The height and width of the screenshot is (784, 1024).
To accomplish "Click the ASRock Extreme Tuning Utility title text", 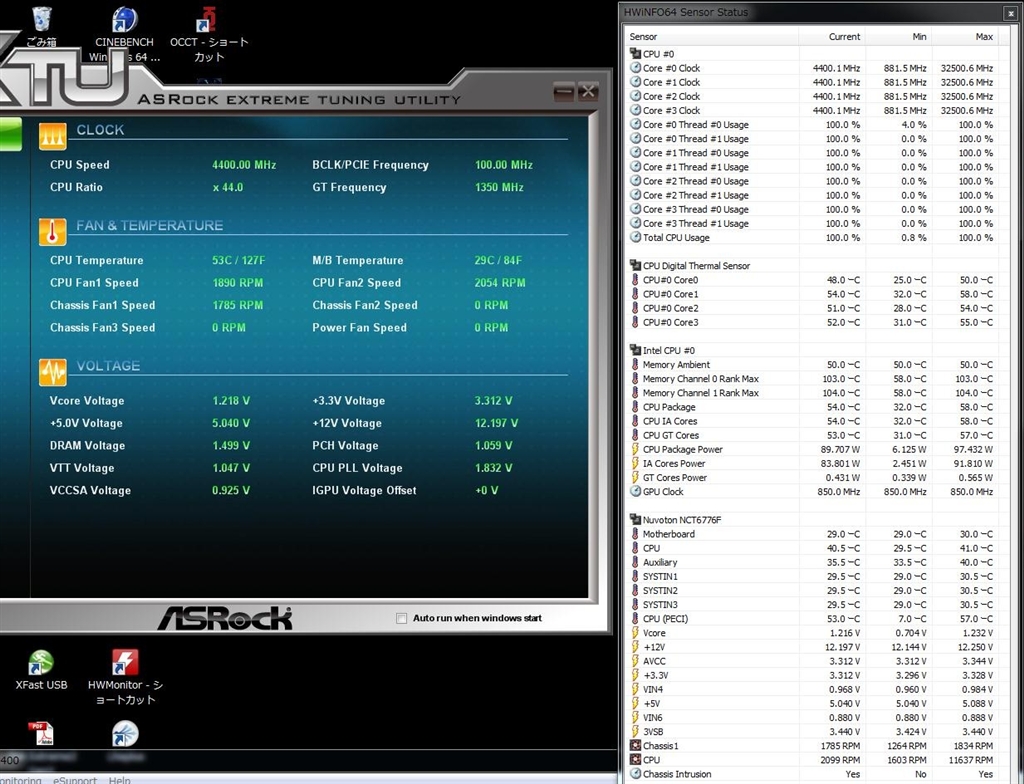I will click(299, 100).
